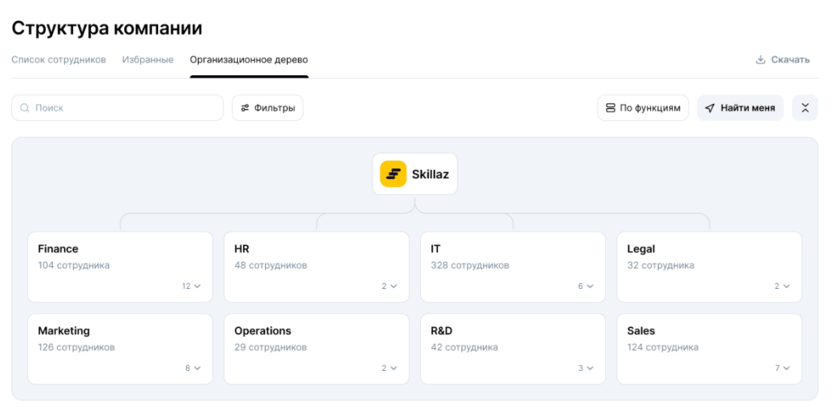The height and width of the screenshot is (407, 840).
Task: Open the Избранные tab
Action: click(x=148, y=60)
